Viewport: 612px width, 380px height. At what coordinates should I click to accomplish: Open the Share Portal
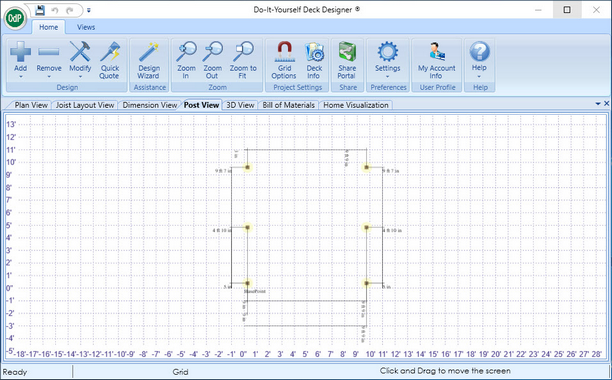point(347,60)
